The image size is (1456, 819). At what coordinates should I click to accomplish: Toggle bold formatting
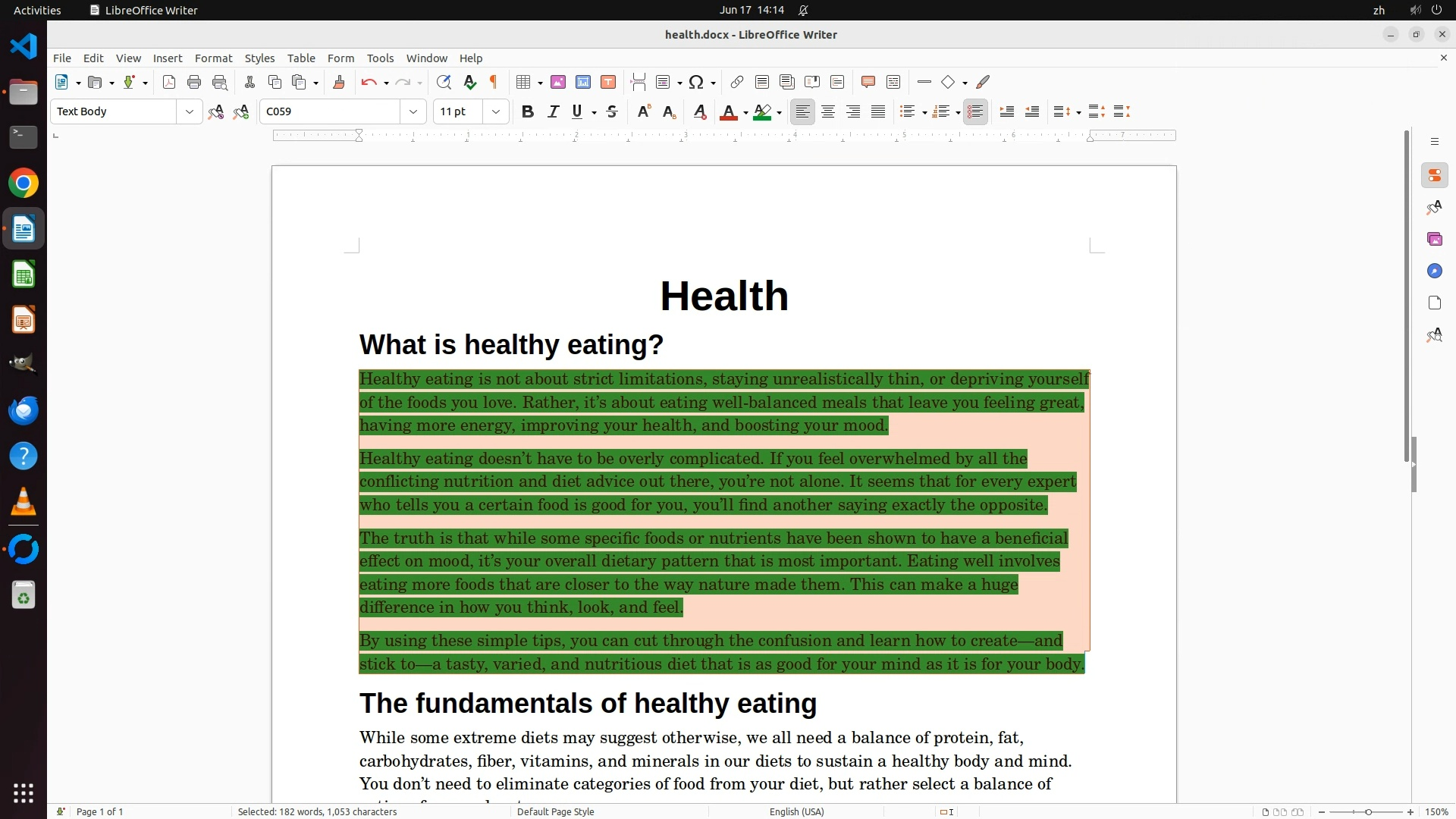[x=528, y=111]
